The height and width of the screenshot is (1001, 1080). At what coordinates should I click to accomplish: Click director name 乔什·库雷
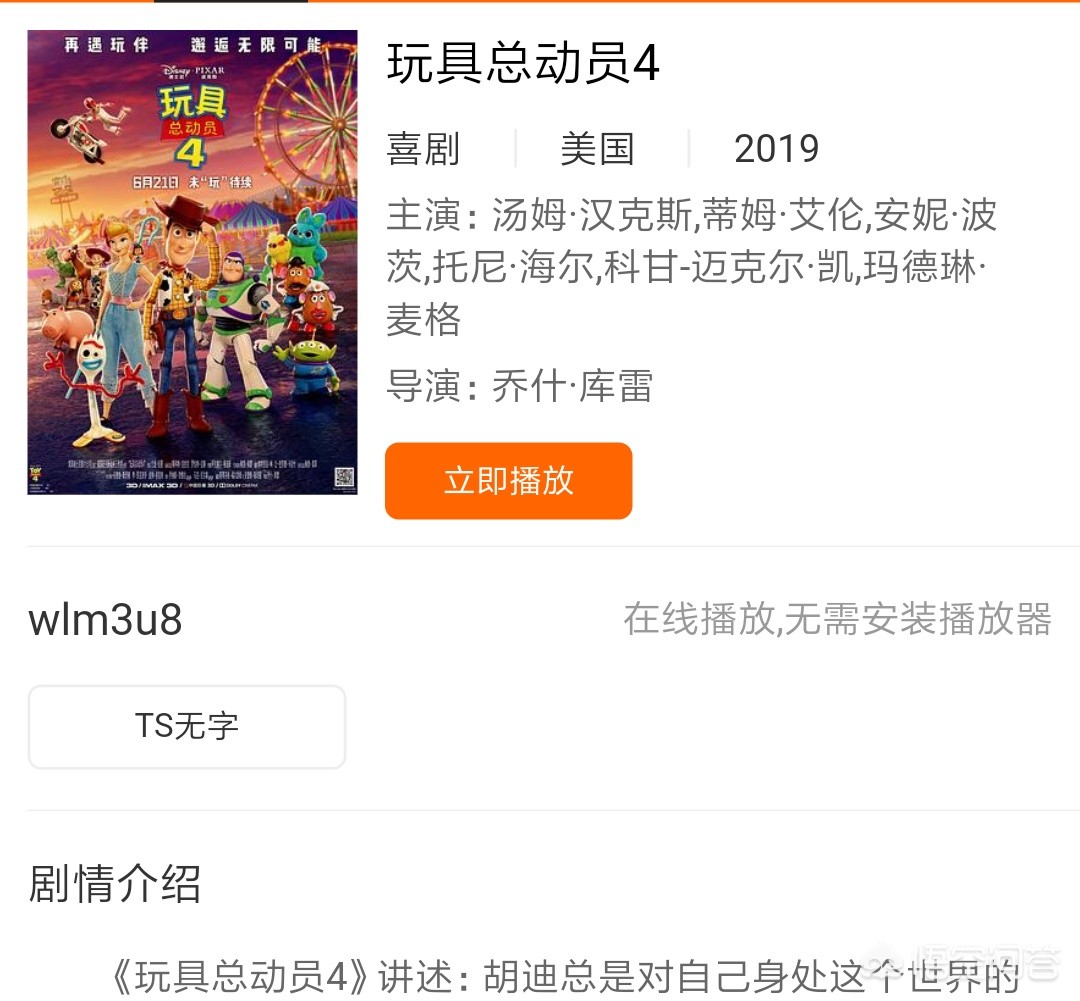coord(572,386)
